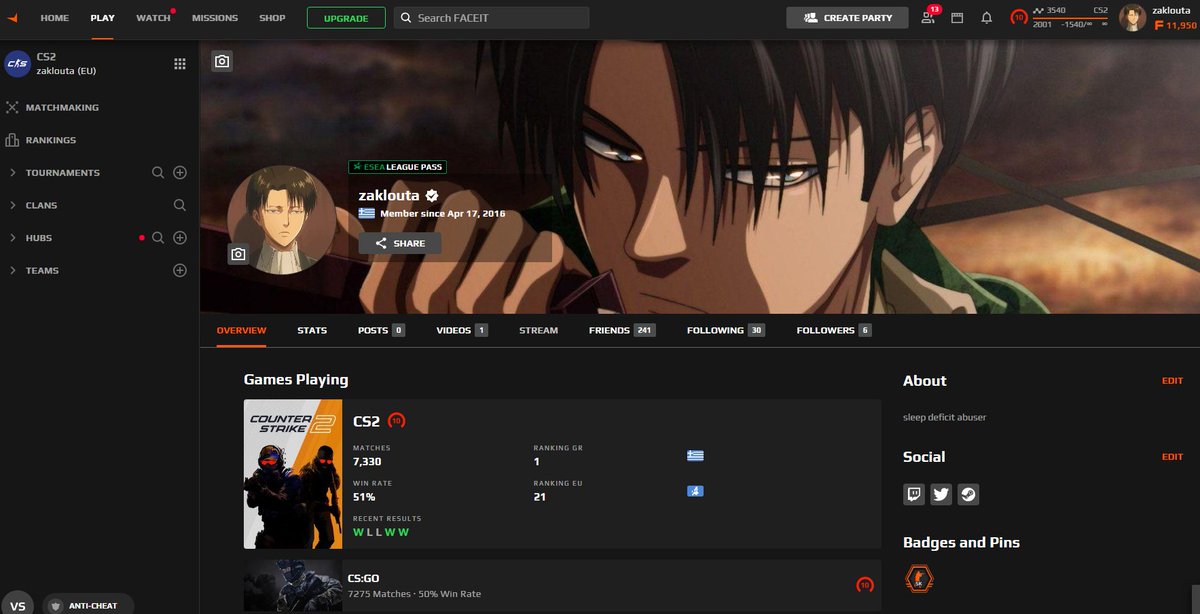Switch to the Friends tab

(622, 330)
